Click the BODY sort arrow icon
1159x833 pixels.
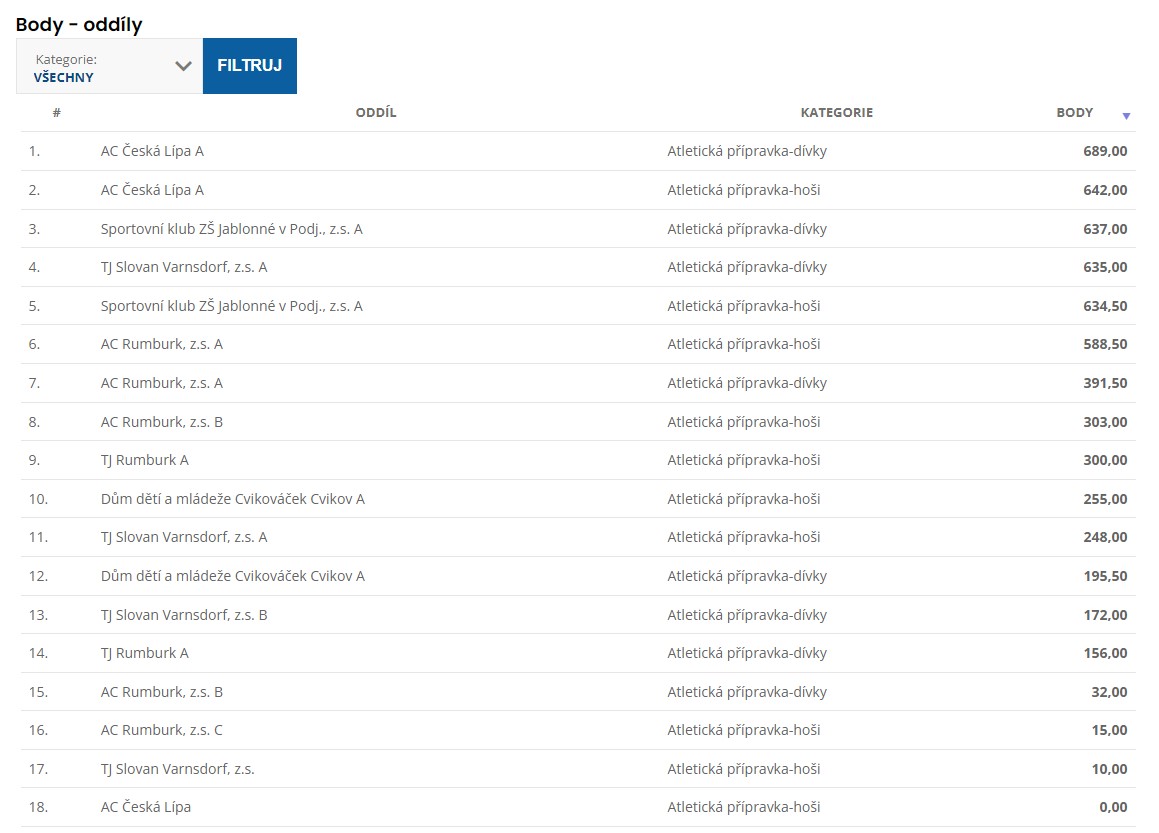point(1126,116)
